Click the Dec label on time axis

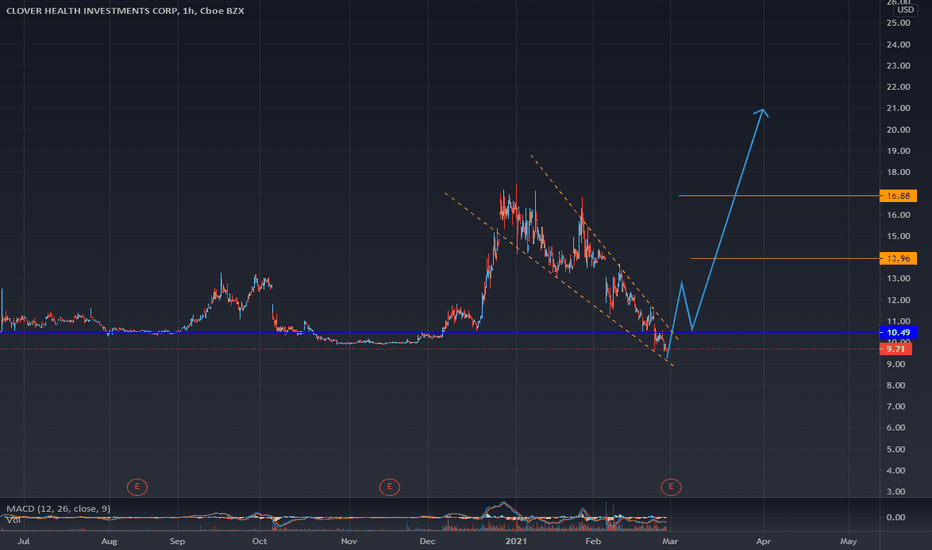click(427, 541)
